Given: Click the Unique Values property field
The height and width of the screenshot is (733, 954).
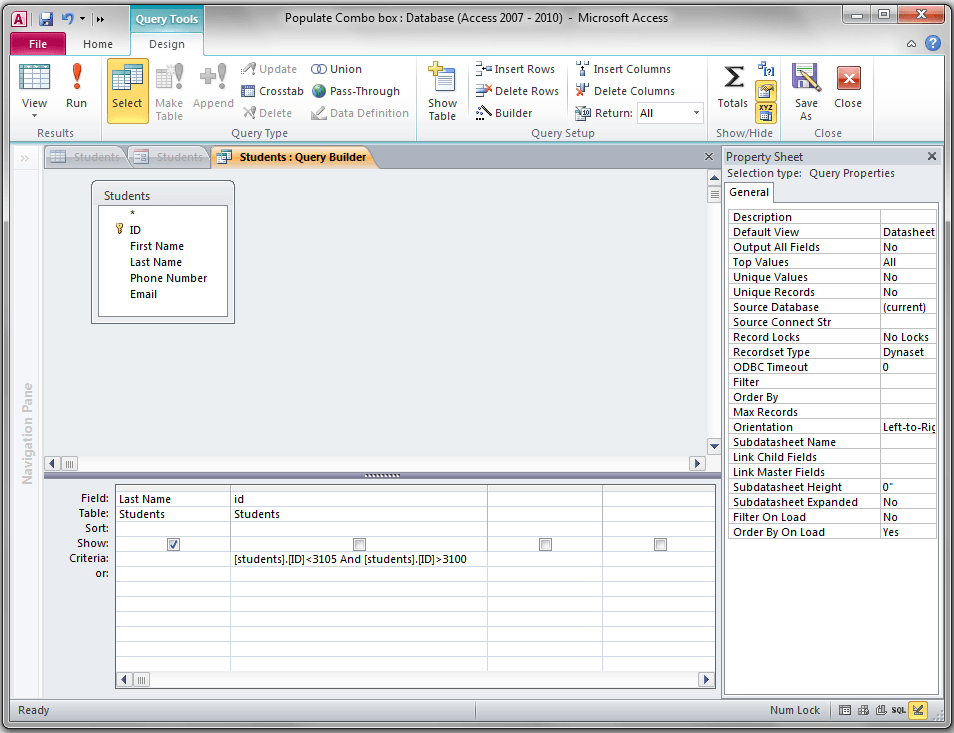Looking at the screenshot, I should 908,277.
